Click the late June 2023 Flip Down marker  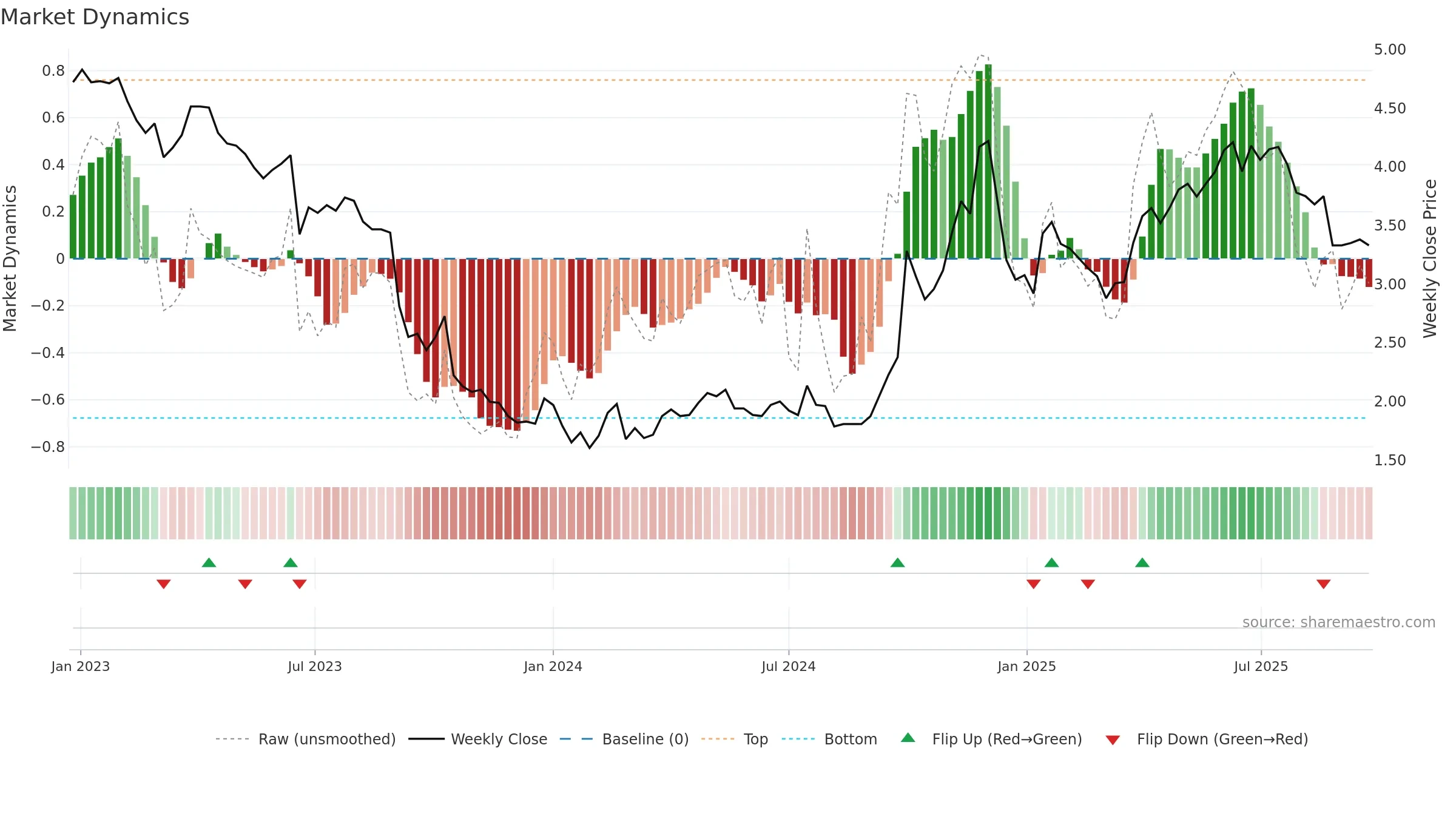(300, 584)
